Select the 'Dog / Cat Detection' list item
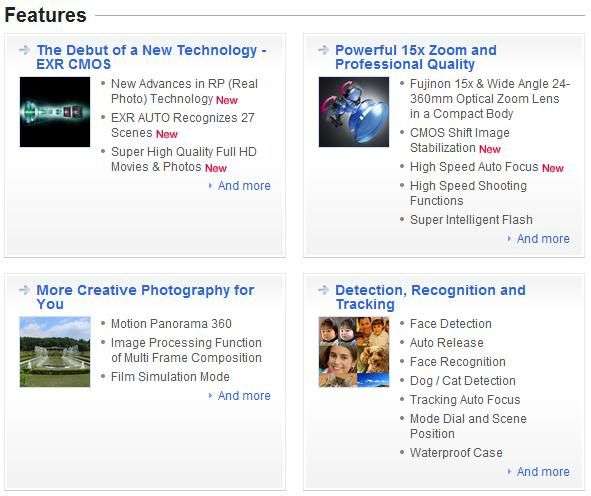The image size is (591, 496). tap(462, 381)
